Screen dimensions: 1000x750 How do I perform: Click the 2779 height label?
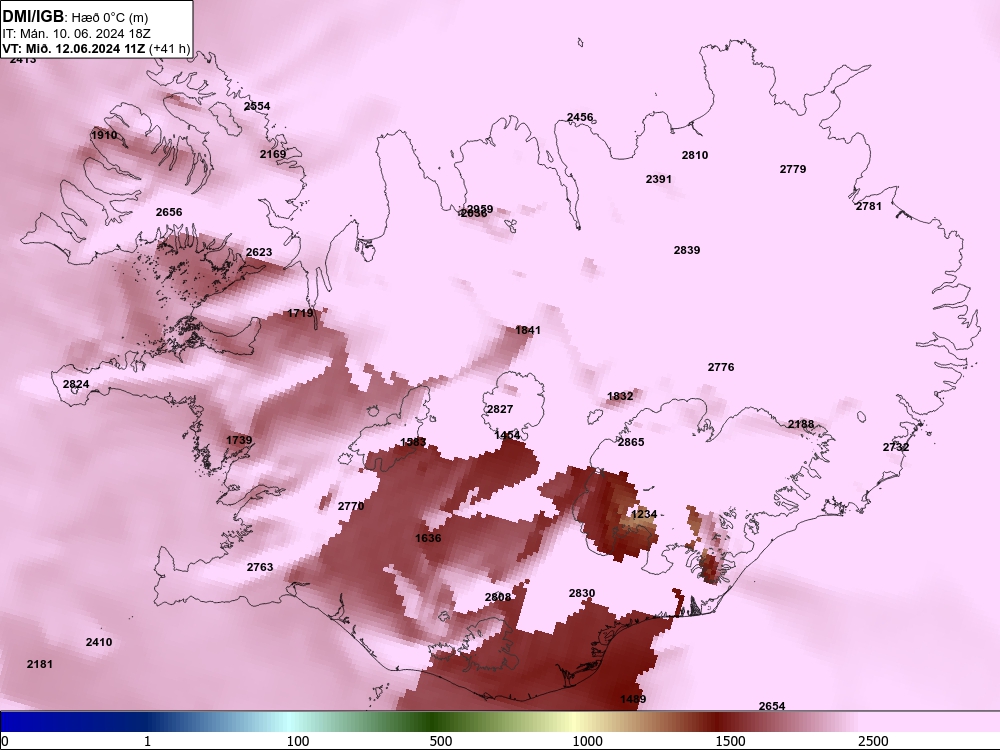coord(793,169)
